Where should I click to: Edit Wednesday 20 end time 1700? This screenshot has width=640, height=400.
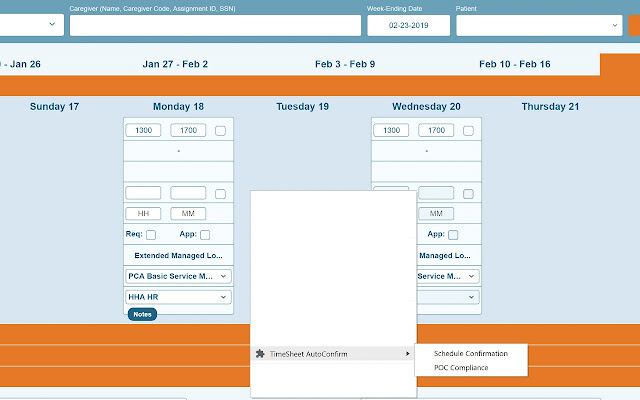436,130
